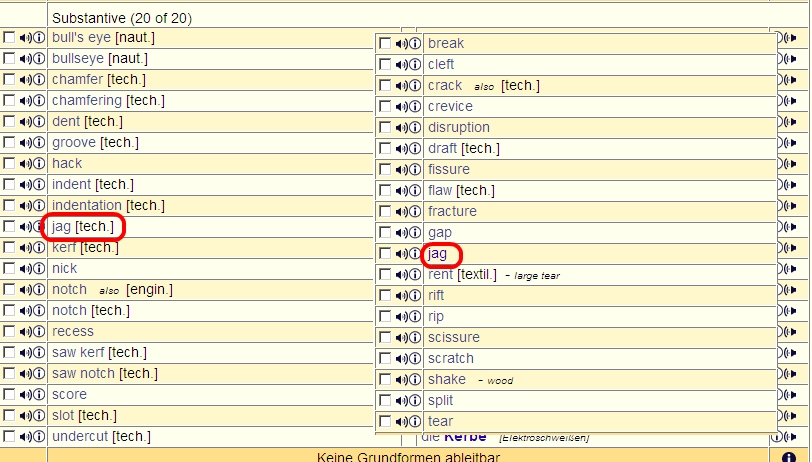Show info for groove [tech.]
This screenshot has width=812, height=462.
pyautogui.click(x=39, y=142)
